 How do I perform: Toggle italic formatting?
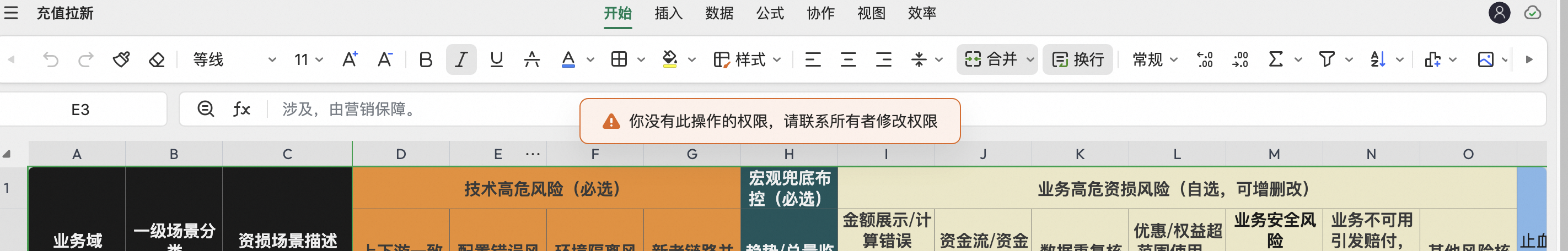coord(461,59)
